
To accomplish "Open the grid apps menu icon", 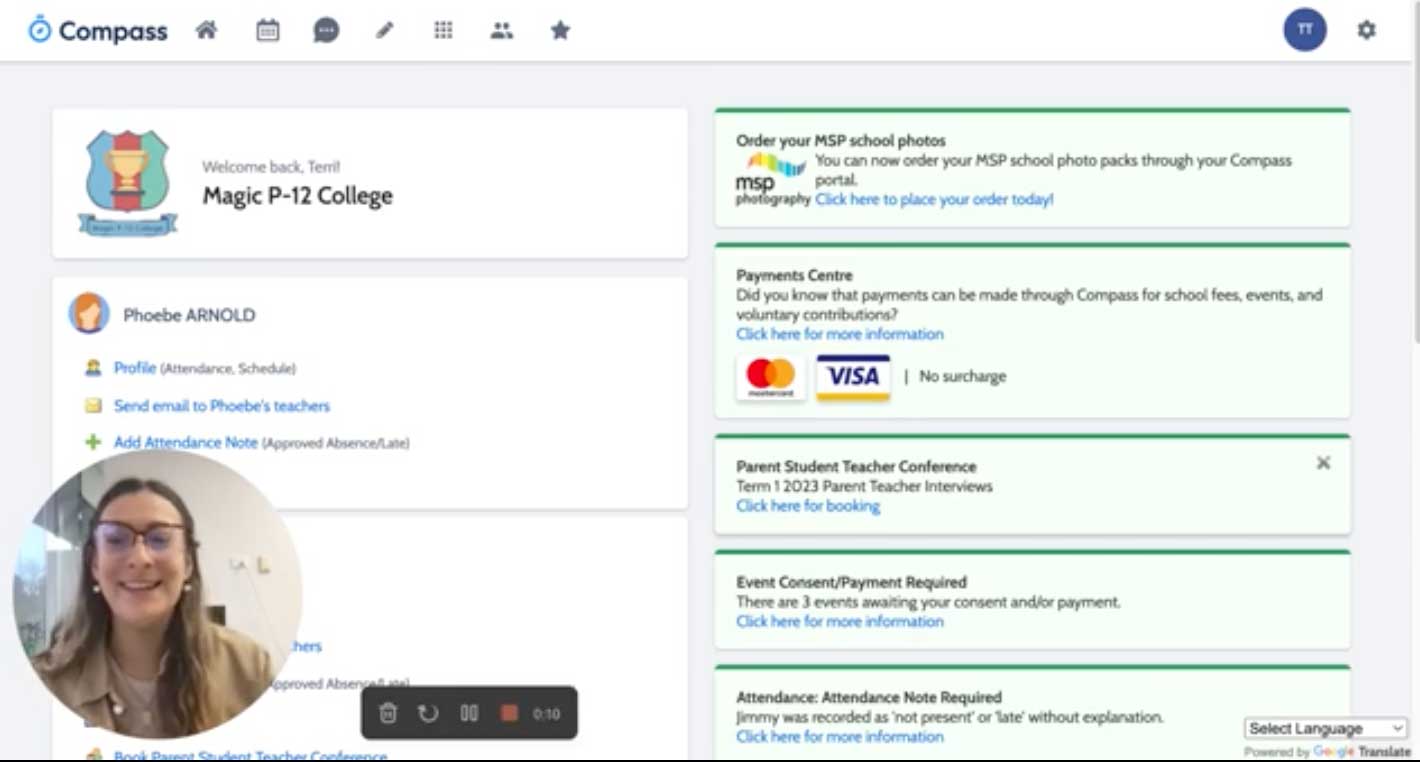I will coord(442,30).
